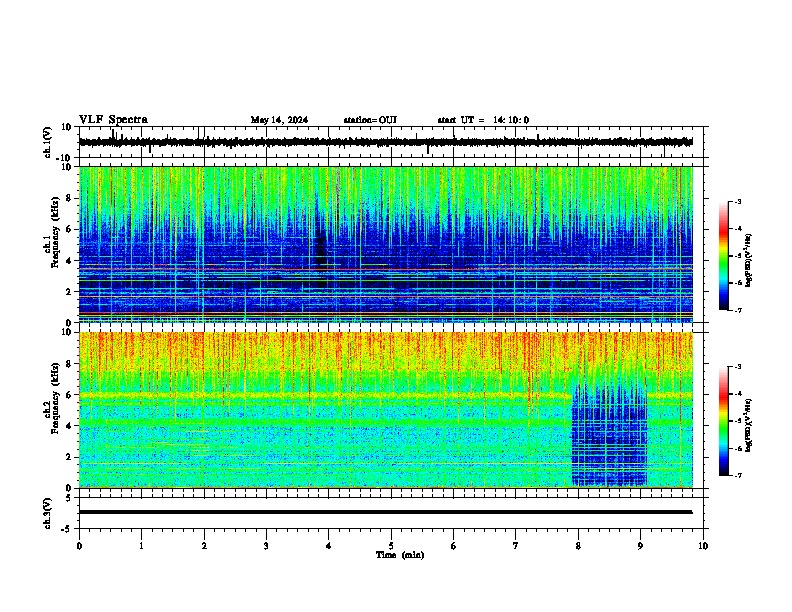Image resolution: width=792 pixels, height=612 pixels.
Task: Click the ch.2 'Frequency (kHz)' axis label
Action: (x=55, y=398)
